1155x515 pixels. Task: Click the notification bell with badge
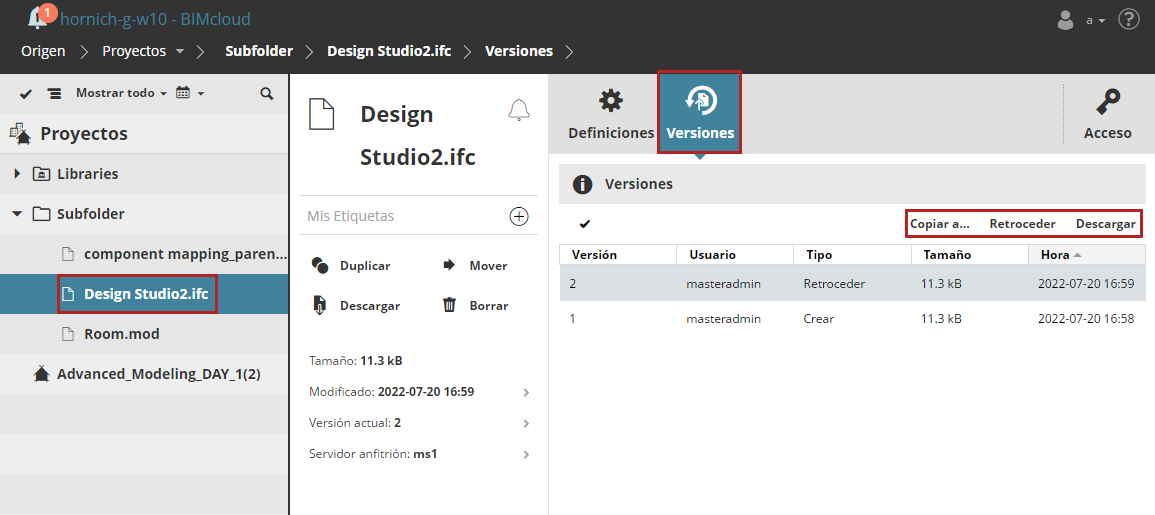click(39, 18)
